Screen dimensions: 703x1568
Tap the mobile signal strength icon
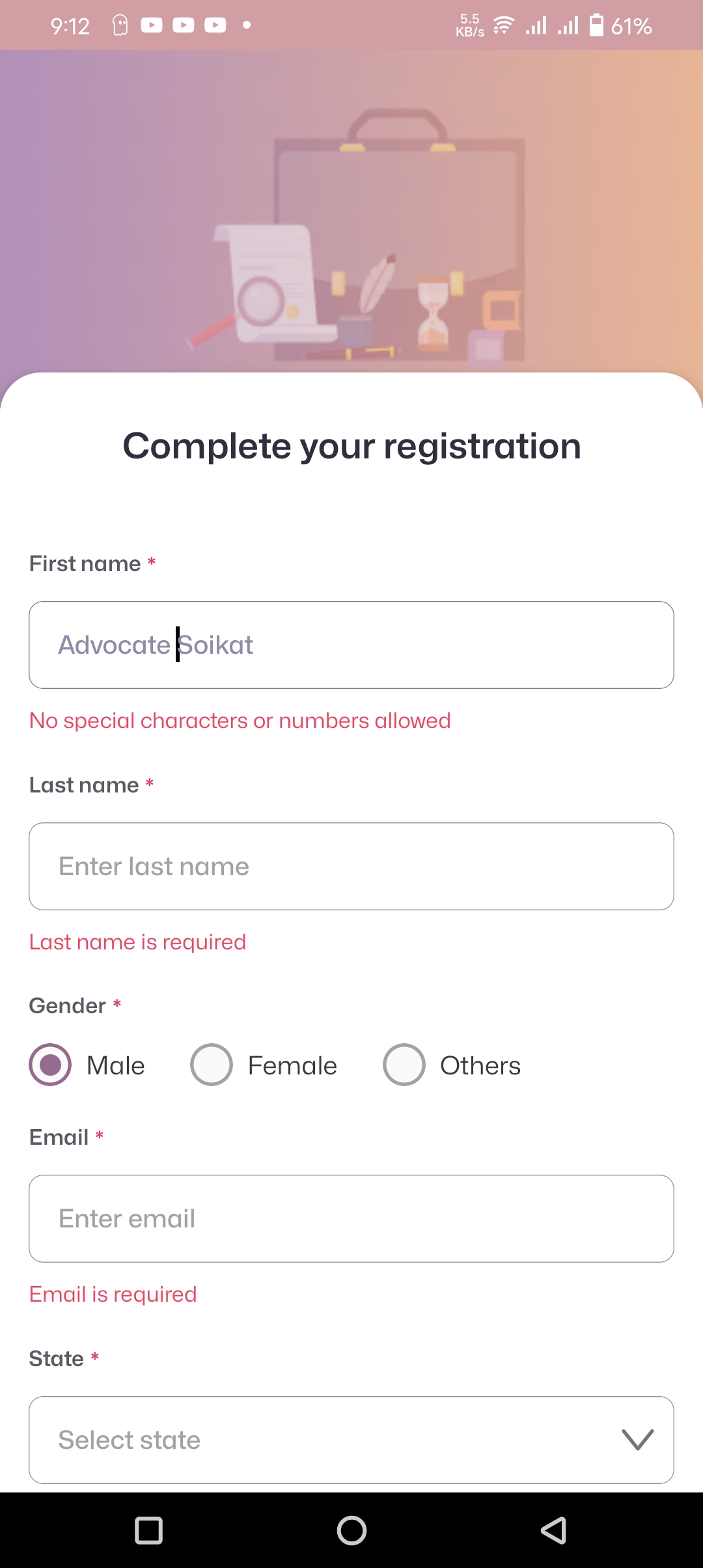536,26
